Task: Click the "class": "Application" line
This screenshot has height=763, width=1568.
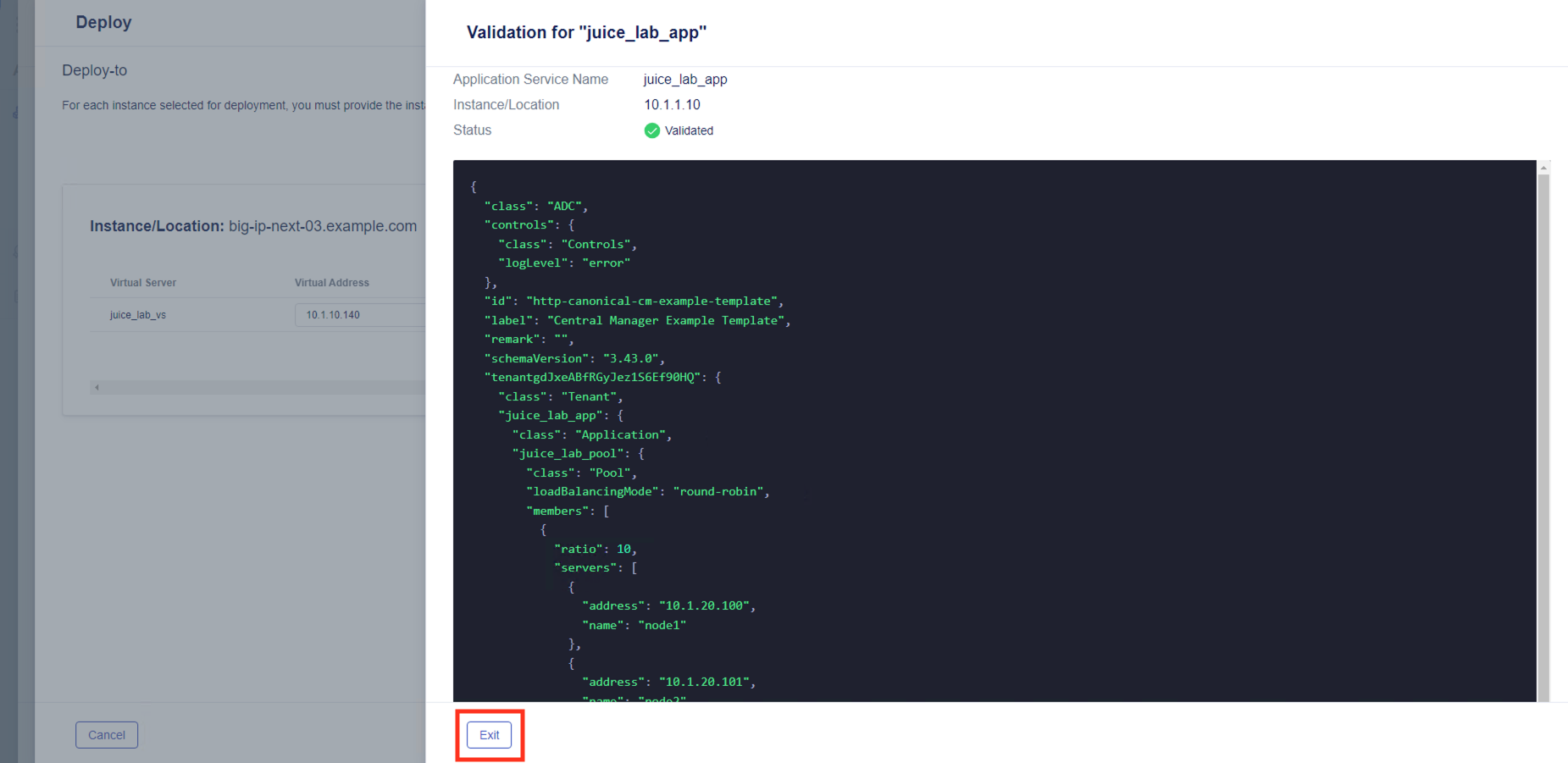Action: point(592,434)
